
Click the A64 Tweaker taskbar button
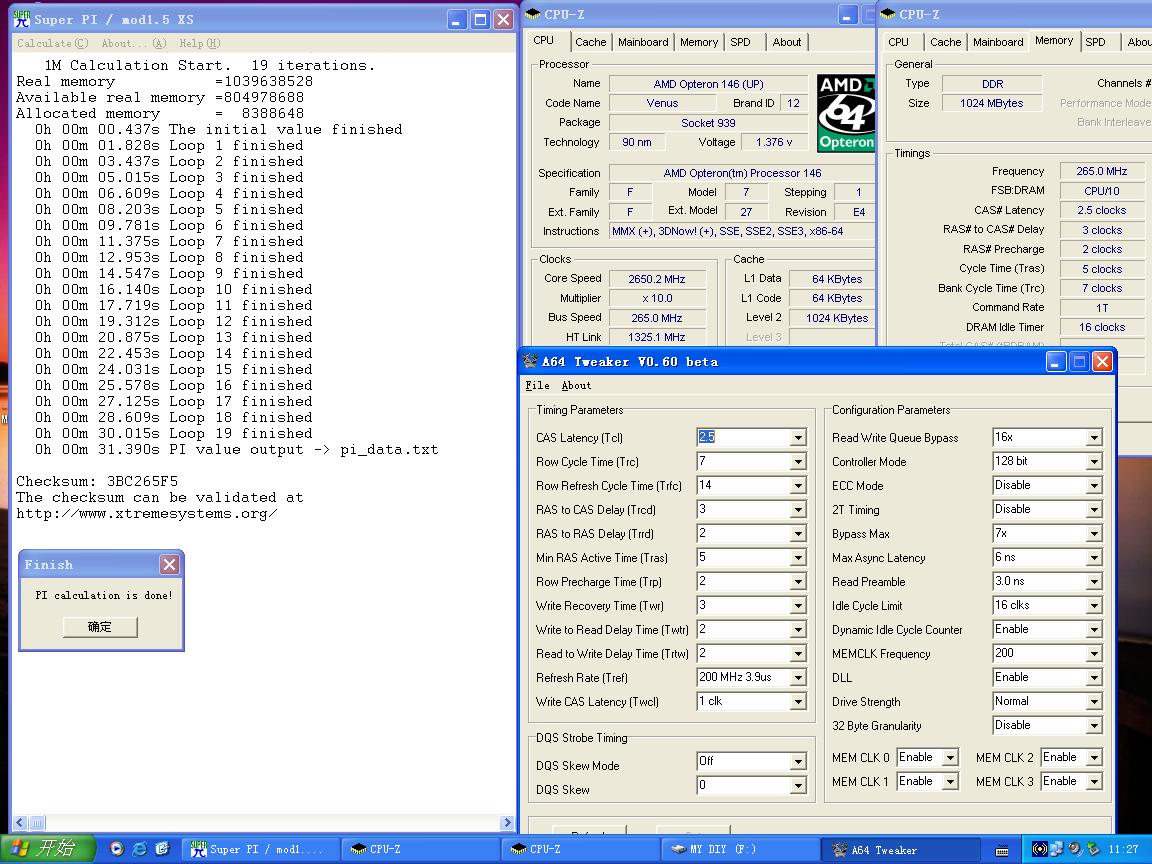(x=901, y=849)
